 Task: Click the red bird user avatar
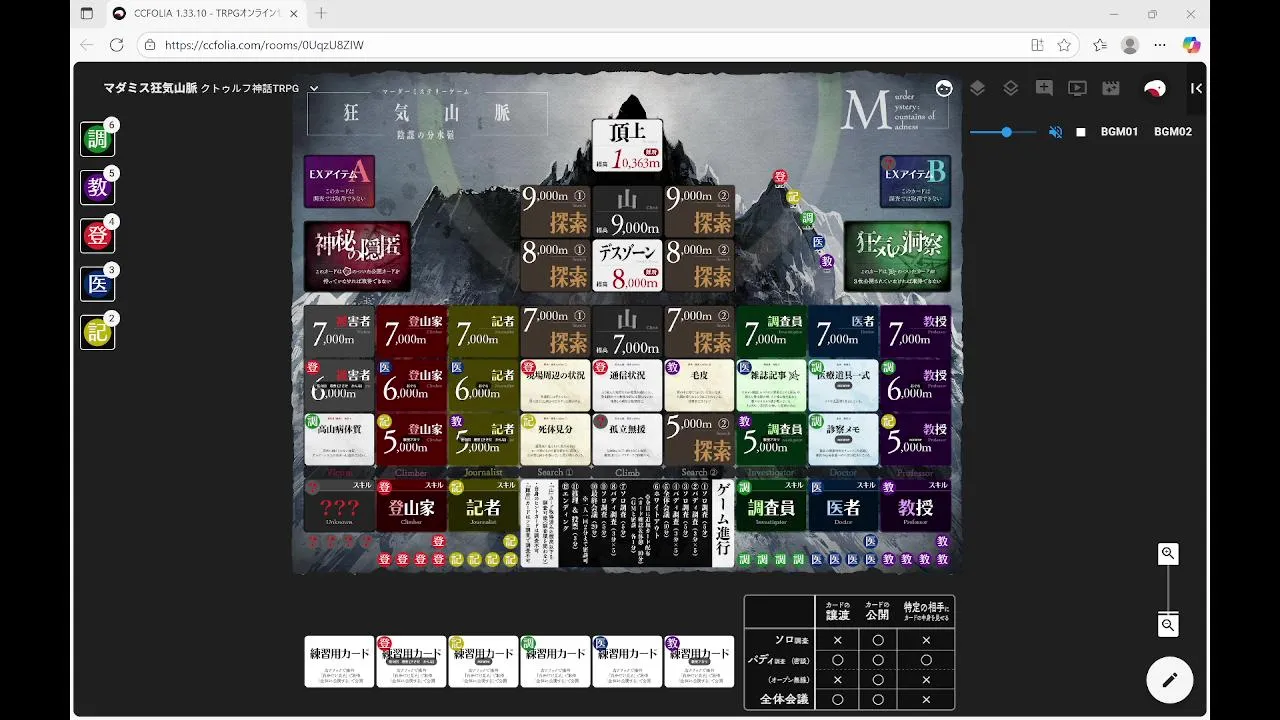(1155, 88)
